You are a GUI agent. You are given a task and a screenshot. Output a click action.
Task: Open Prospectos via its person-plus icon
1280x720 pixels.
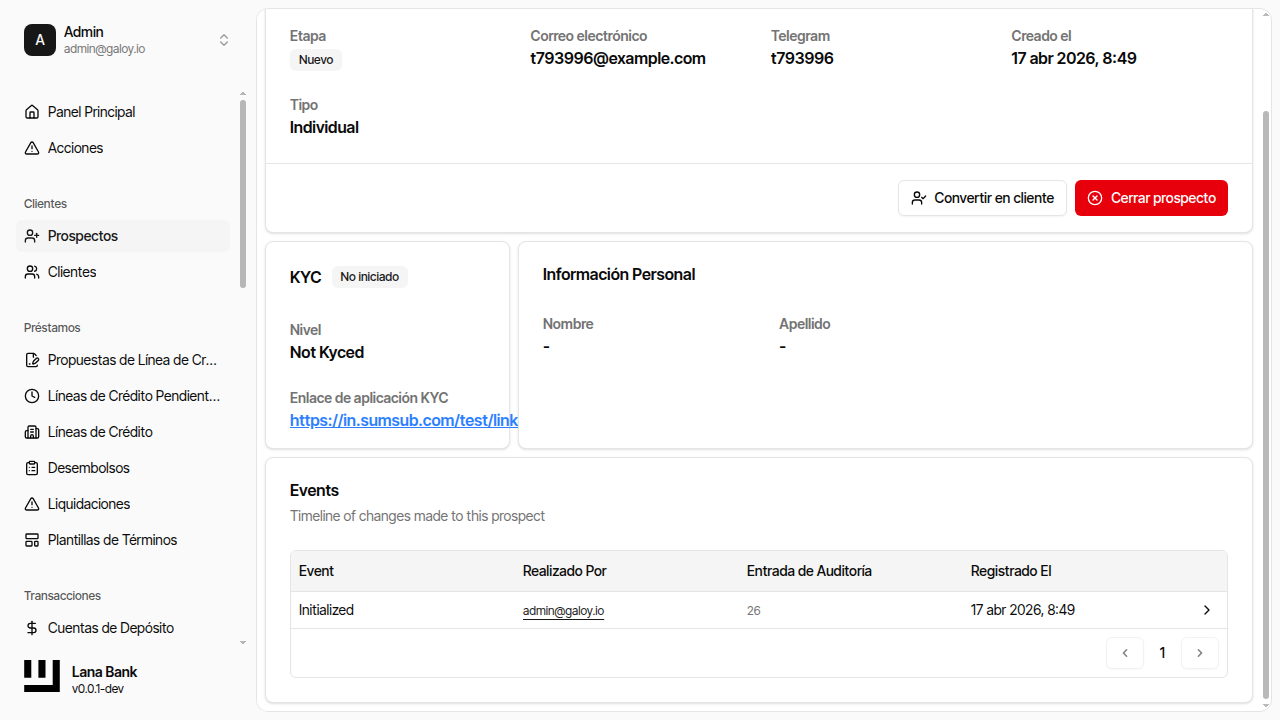click(x=32, y=235)
